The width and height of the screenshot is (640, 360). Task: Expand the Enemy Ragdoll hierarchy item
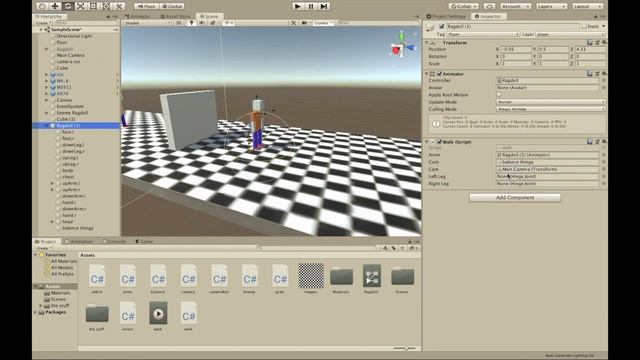tap(47, 113)
